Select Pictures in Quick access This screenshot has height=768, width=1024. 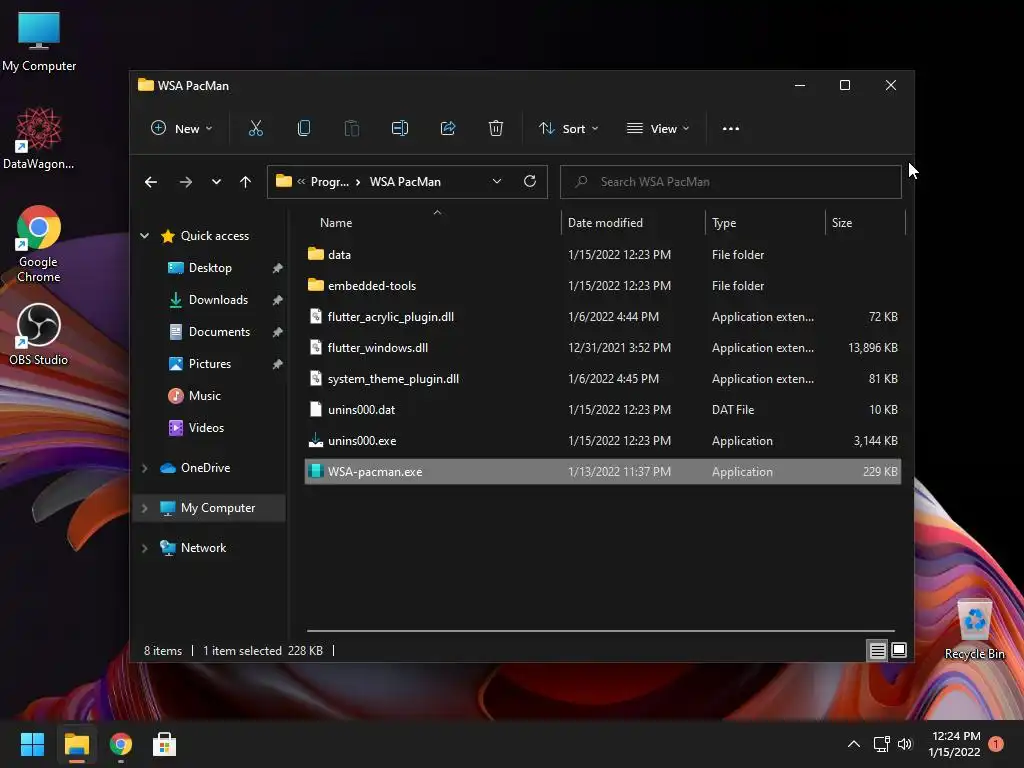click(x=209, y=364)
